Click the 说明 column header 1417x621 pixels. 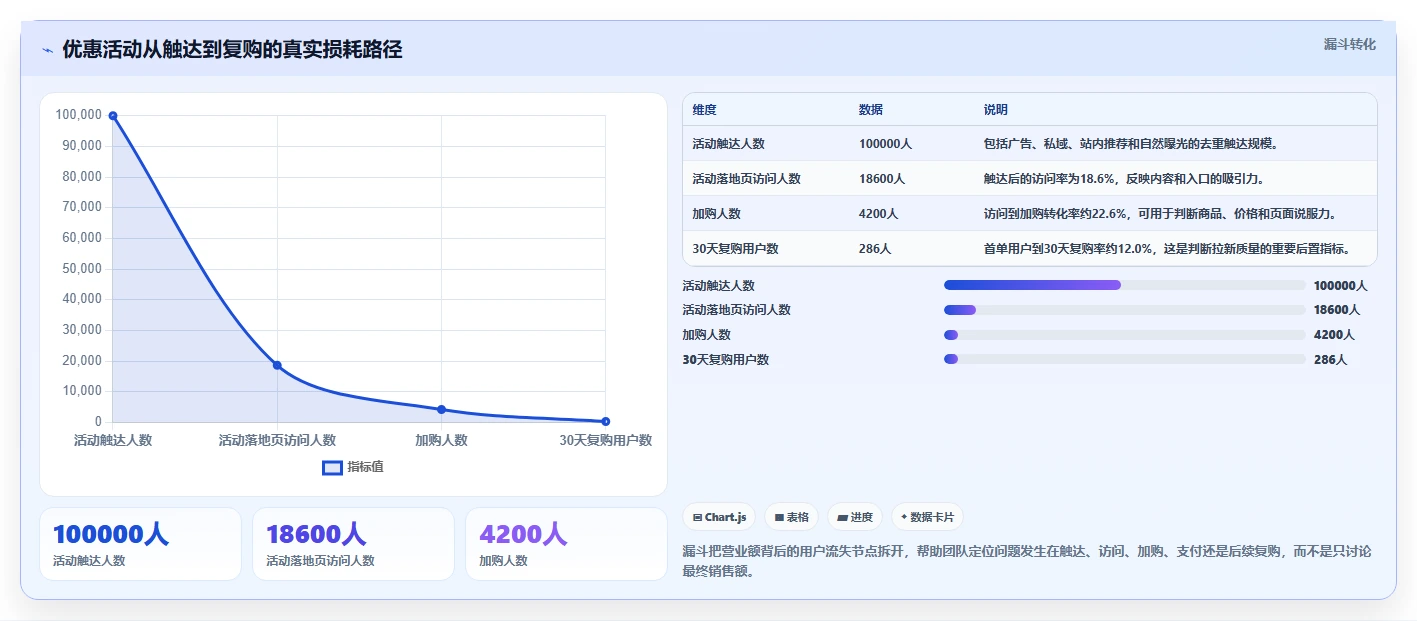995,110
